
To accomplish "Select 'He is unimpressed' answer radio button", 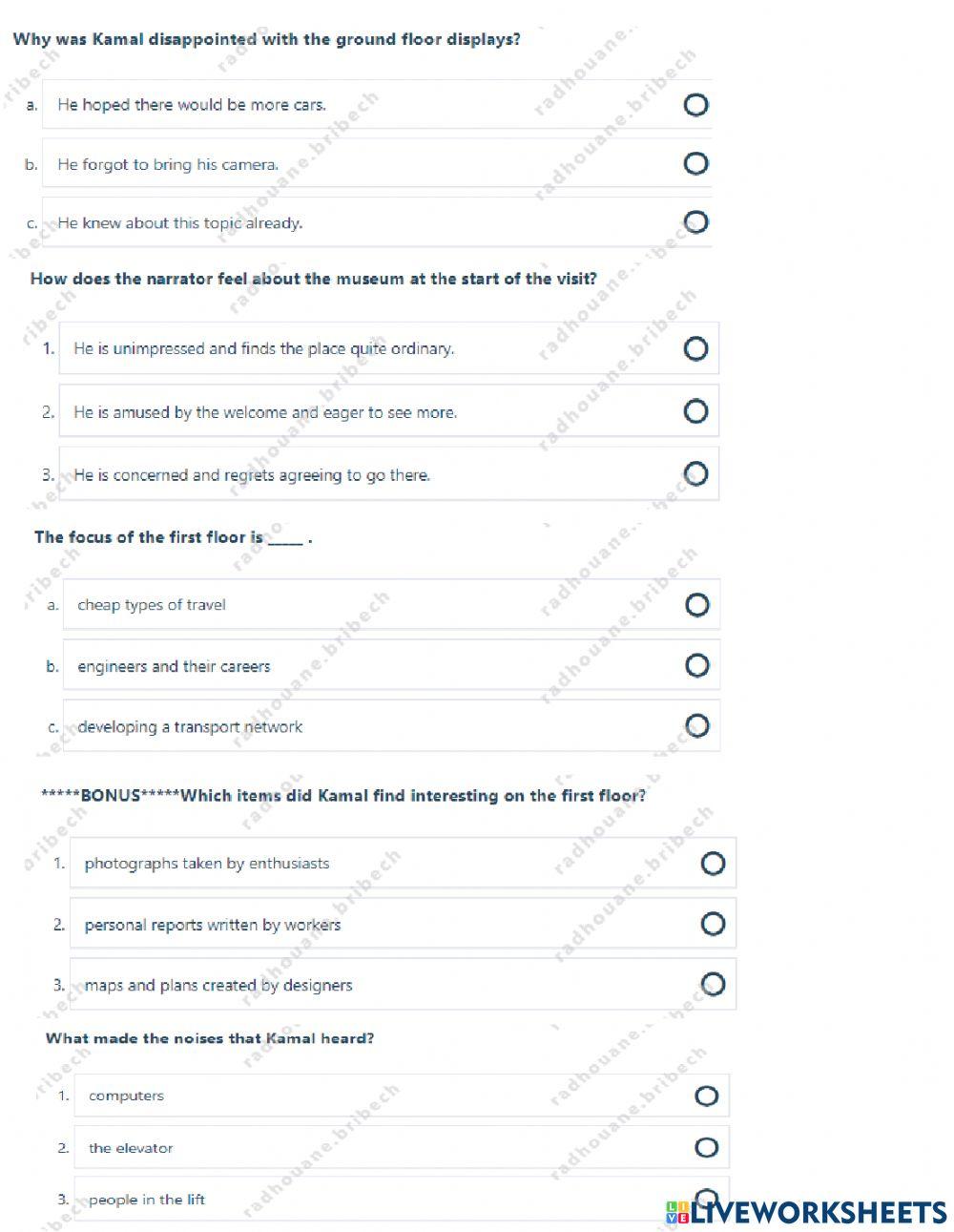I will tap(696, 348).
